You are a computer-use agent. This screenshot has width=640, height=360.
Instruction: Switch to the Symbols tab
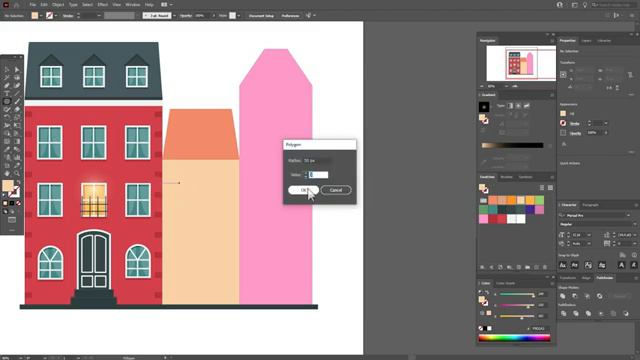[525, 177]
